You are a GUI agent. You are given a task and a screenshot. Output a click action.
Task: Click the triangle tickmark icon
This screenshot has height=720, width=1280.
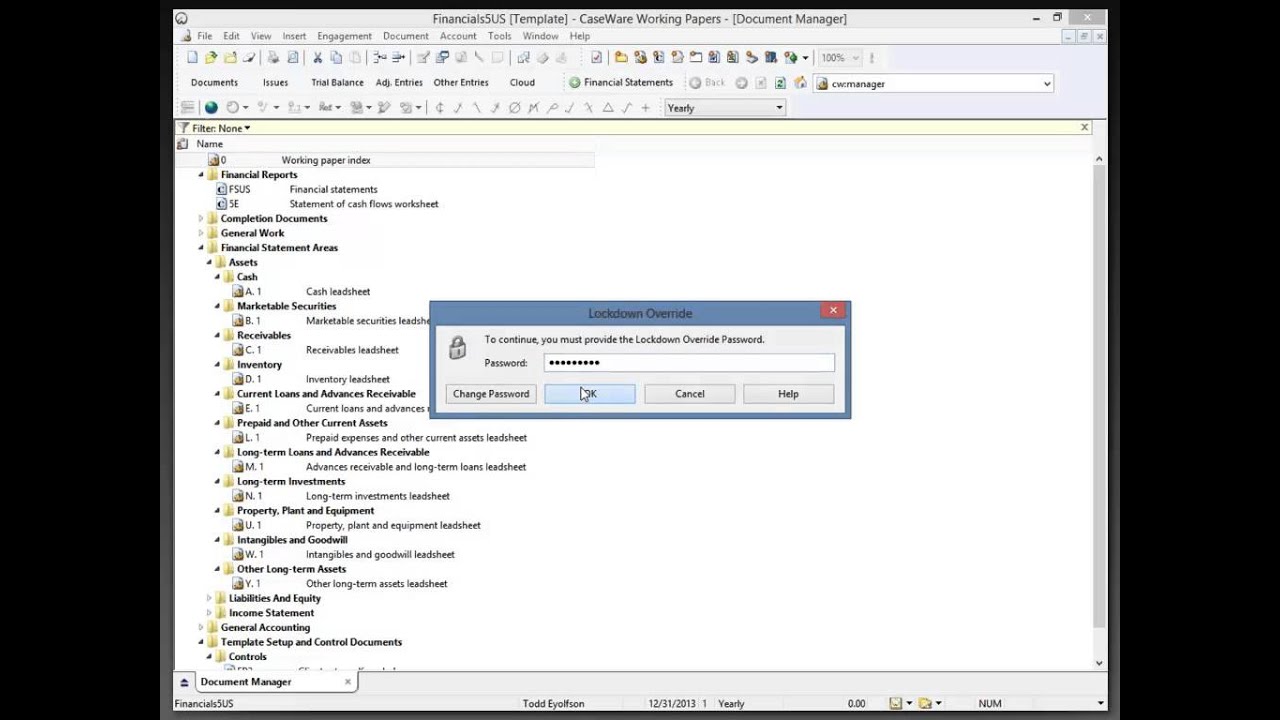coord(607,108)
